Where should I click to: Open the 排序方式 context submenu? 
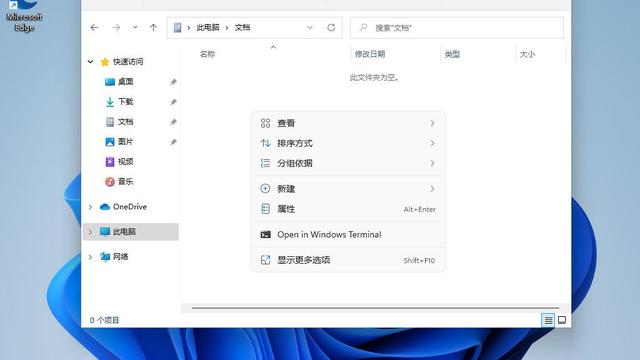[348, 143]
